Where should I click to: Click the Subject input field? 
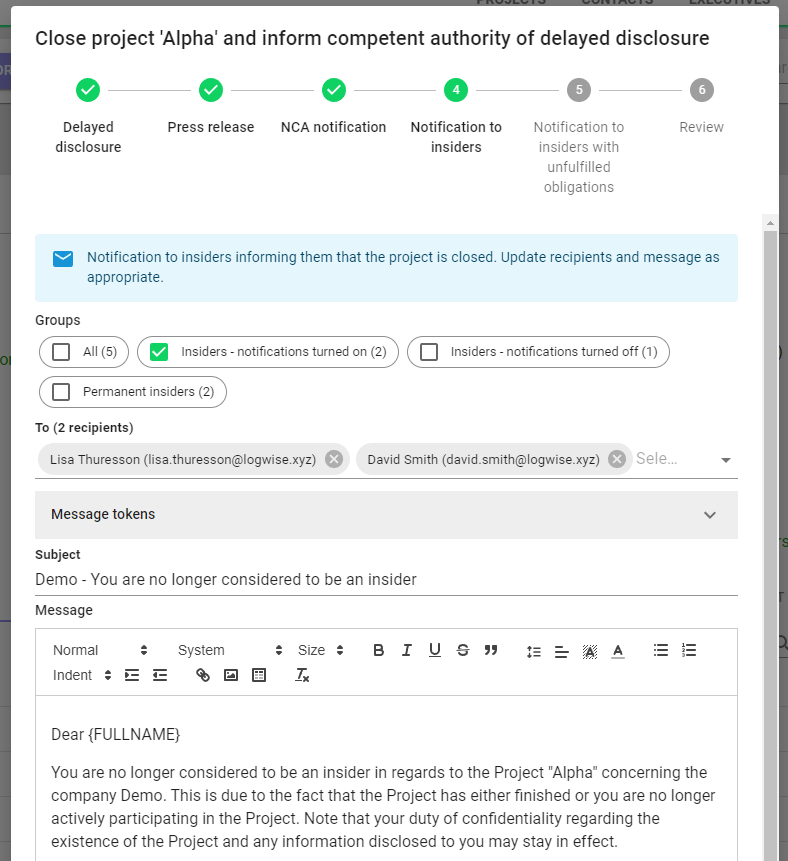pyautogui.click(x=386, y=579)
